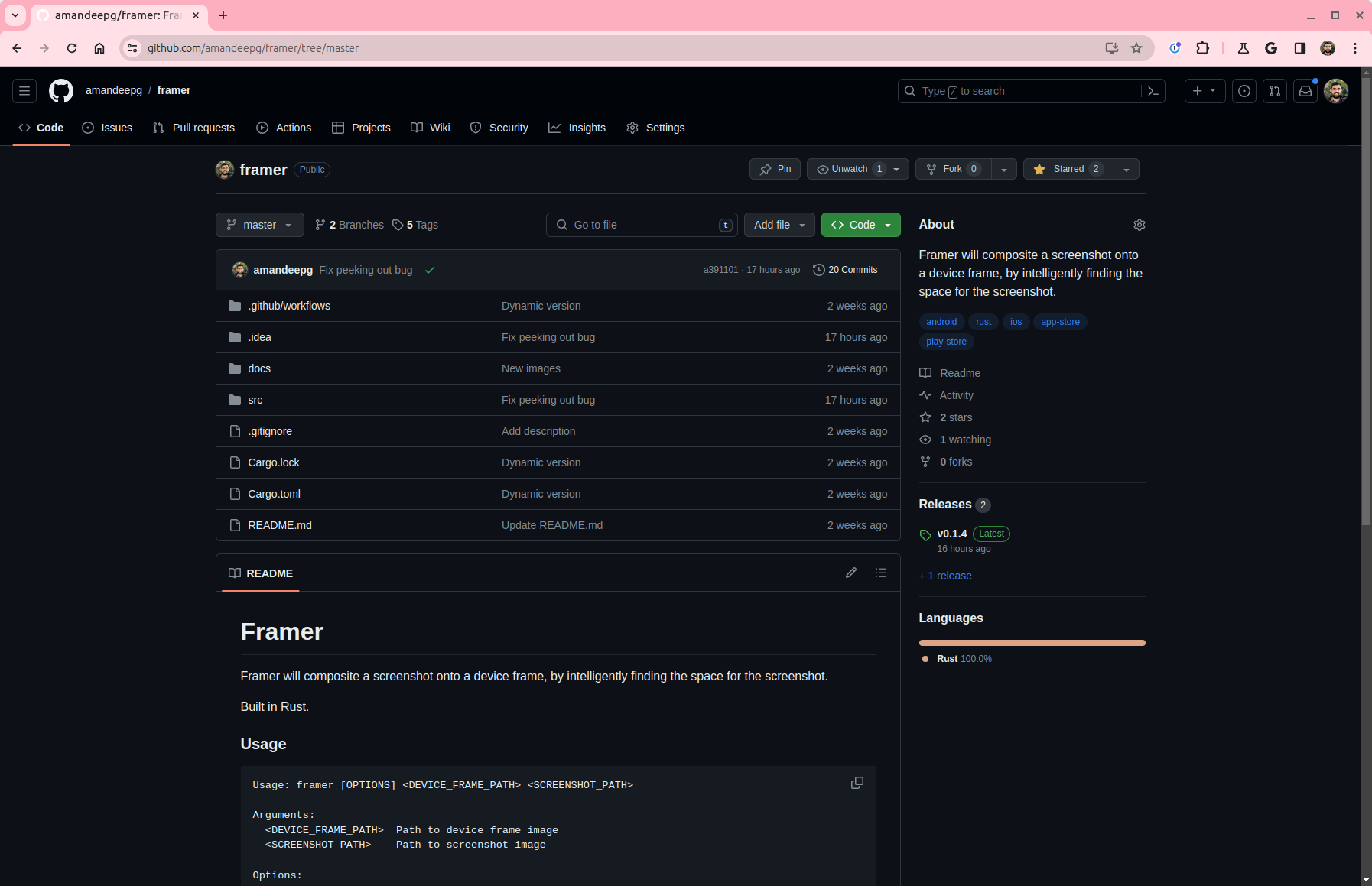Screen dimensions: 1372x886
Task: Open the user profile avatar menu
Action: pos(1336,91)
